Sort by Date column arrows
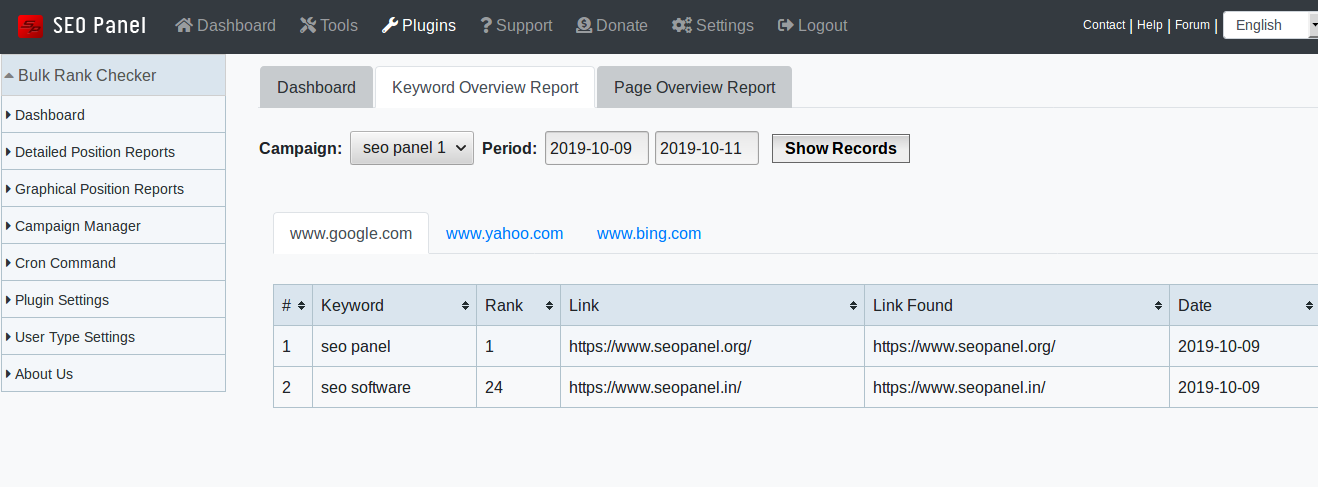Screen dimensions: 1318x487 (x=1310, y=306)
